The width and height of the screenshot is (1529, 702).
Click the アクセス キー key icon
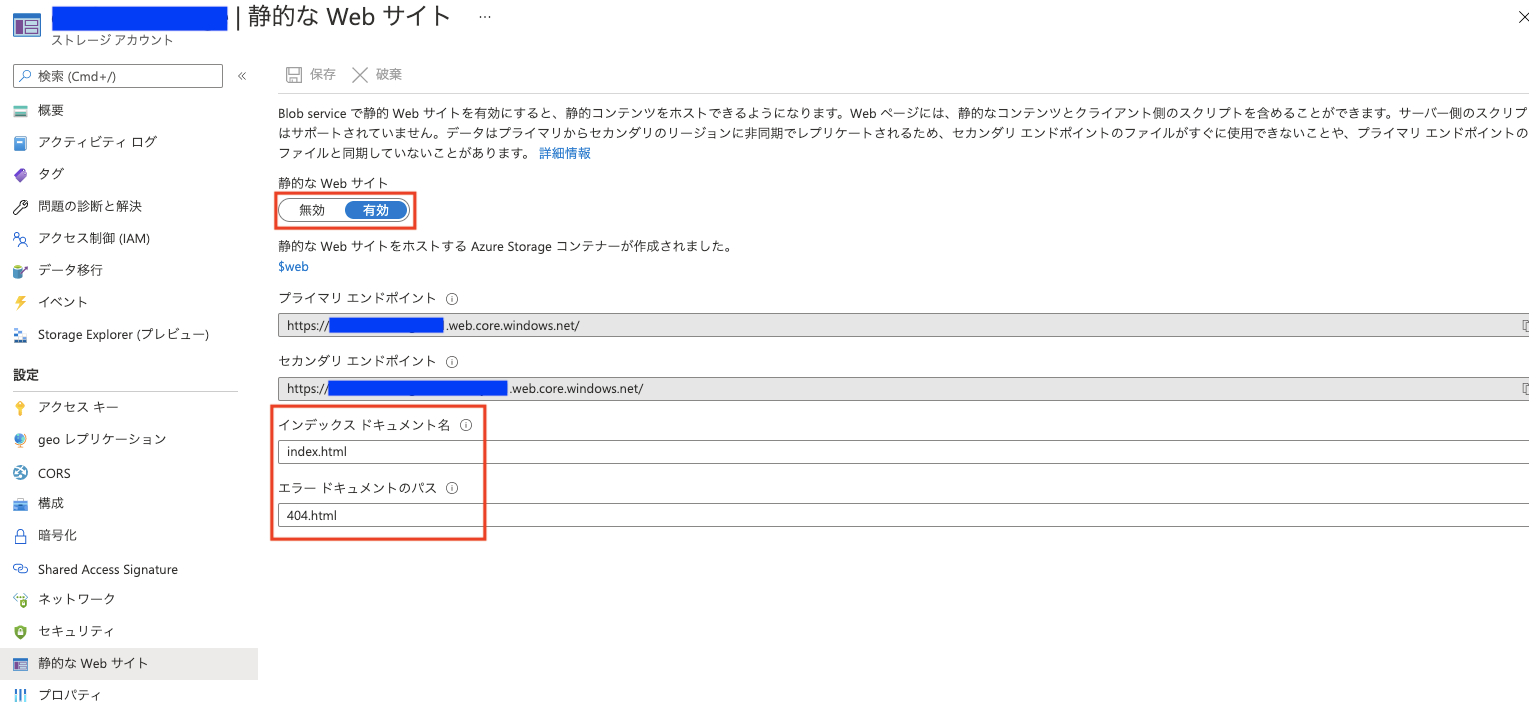[21, 408]
